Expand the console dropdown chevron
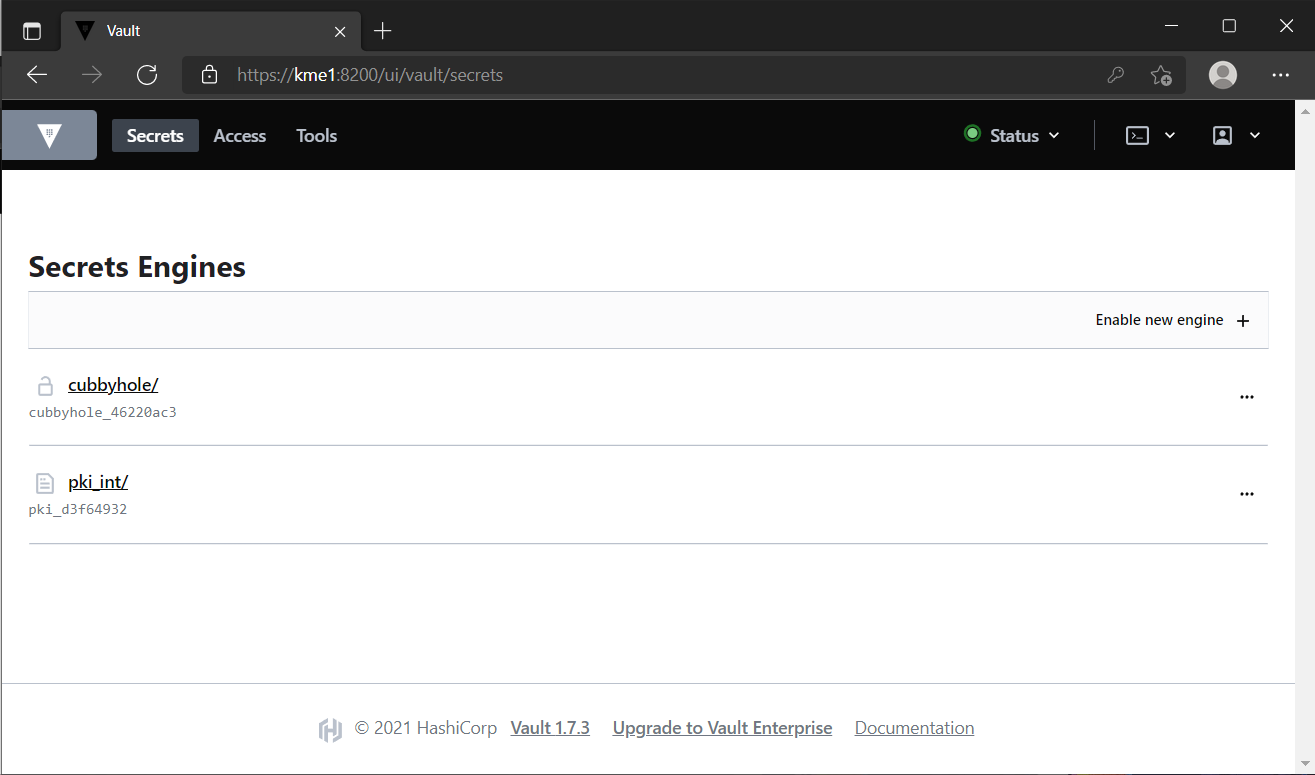 [1170, 136]
